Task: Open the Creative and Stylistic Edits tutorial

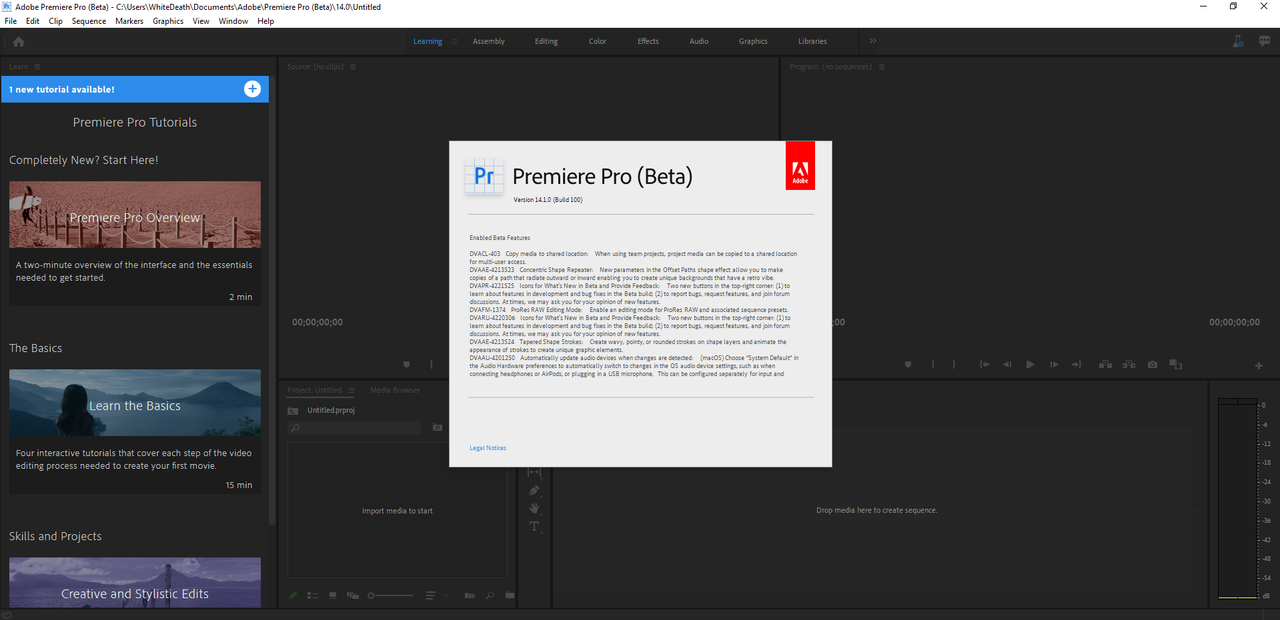Action: tap(135, 583)
